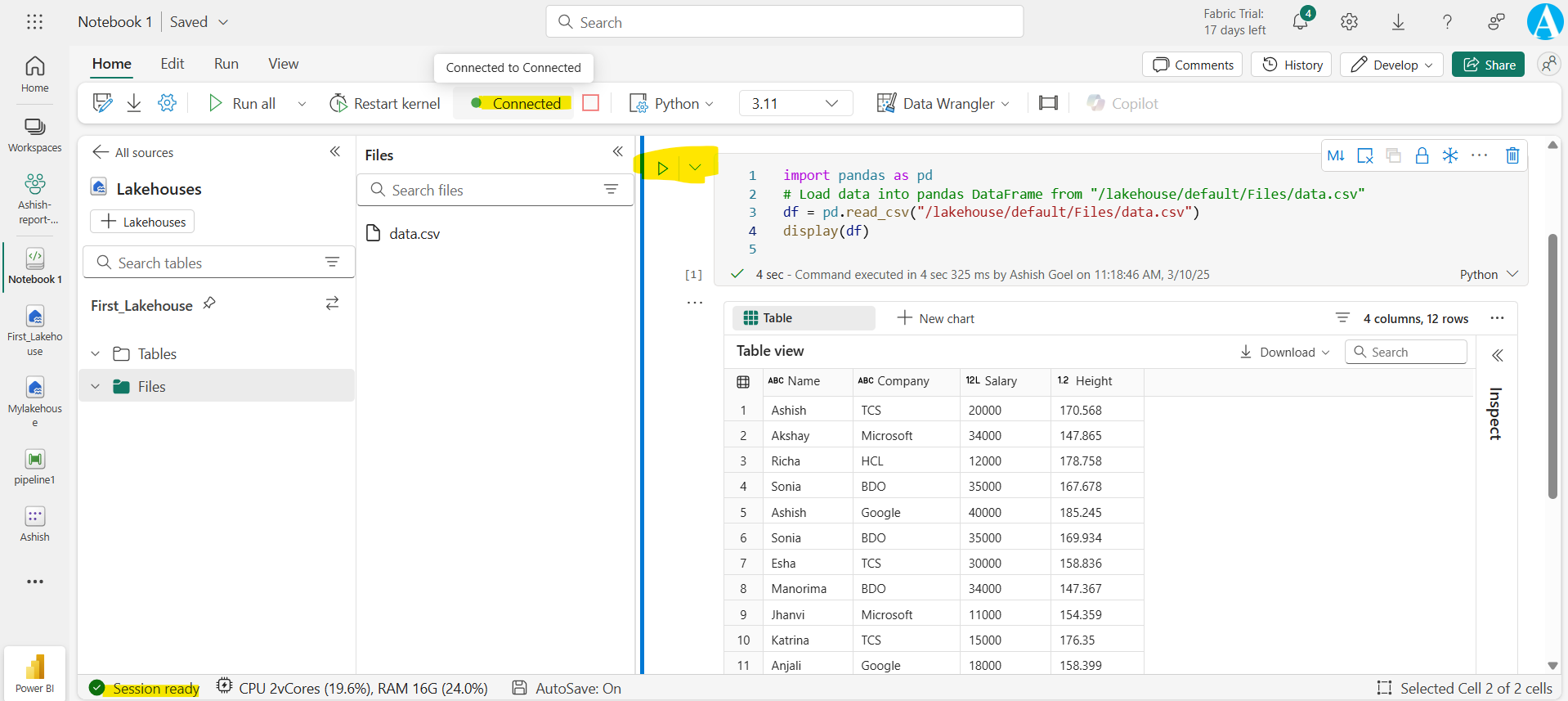Screen dimensions: 1568x701
Task: Click Restart kernel button
Action: click(384, 104)
